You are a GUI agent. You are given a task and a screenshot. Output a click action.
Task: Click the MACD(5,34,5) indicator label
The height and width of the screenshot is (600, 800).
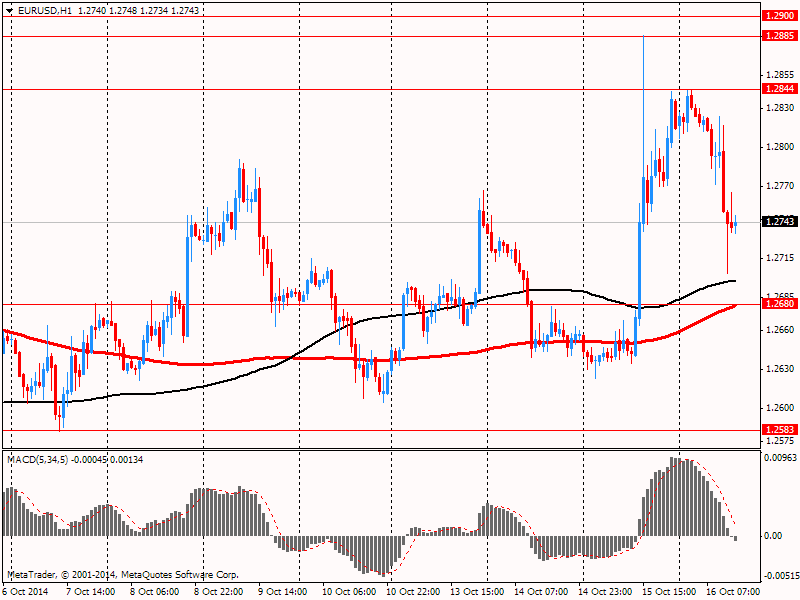point(37,460)
